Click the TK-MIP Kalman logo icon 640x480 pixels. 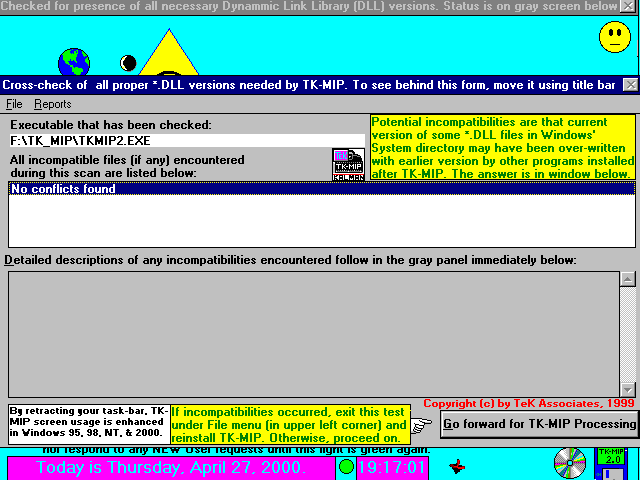pyautogui.click(x=348, y=164)
